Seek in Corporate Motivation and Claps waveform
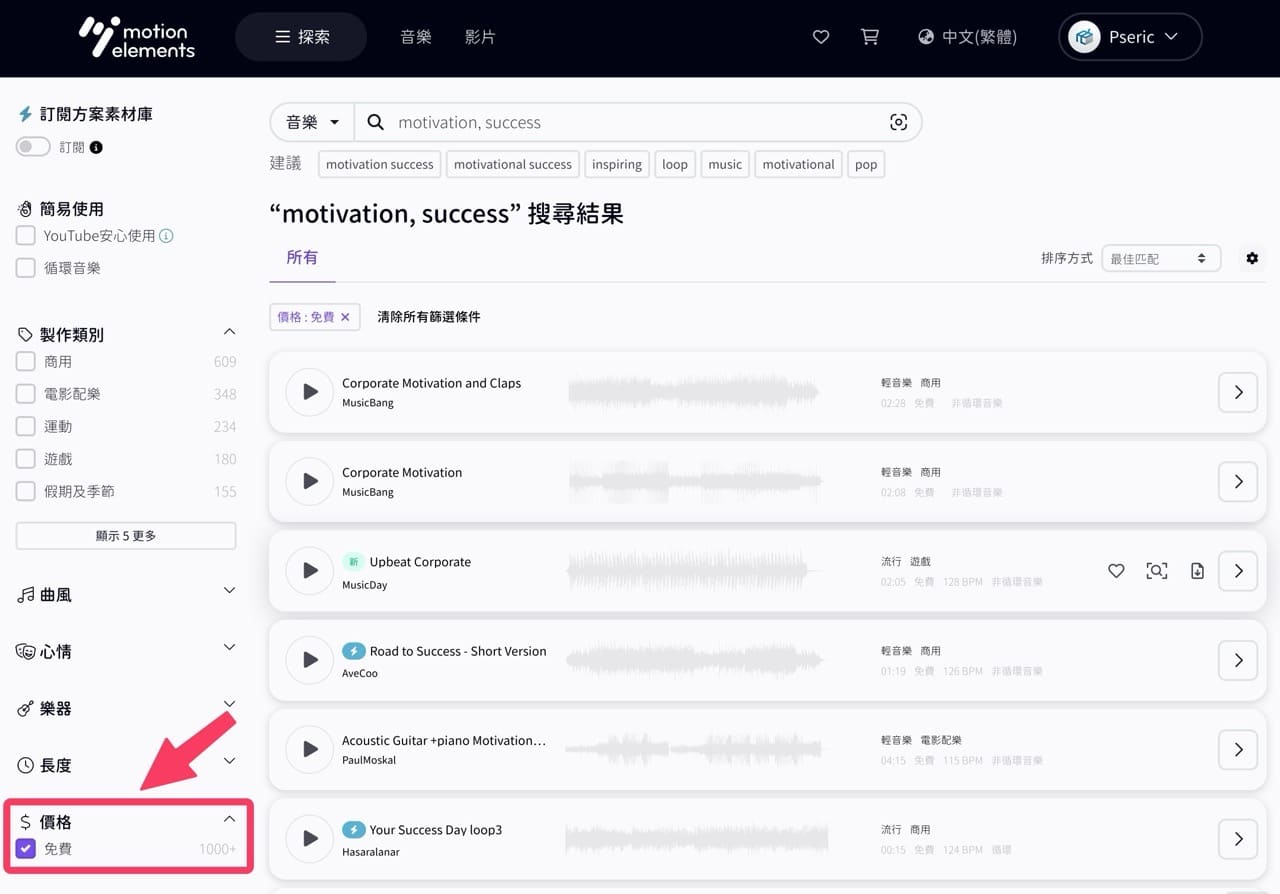The width and height of the screenshot is (1280, 894). click(694, 392)
